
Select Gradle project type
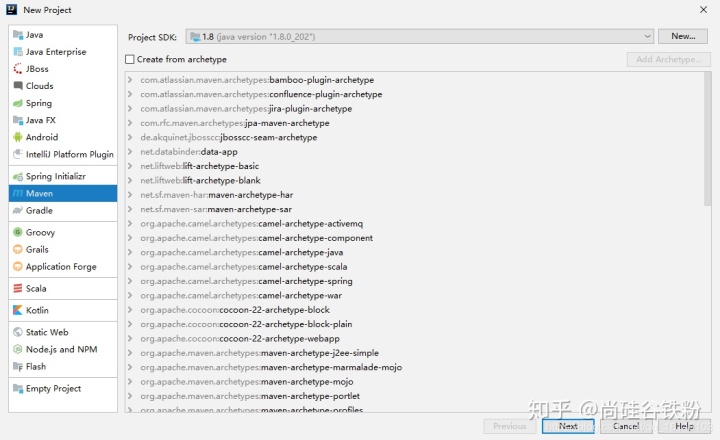coord(63,210)
